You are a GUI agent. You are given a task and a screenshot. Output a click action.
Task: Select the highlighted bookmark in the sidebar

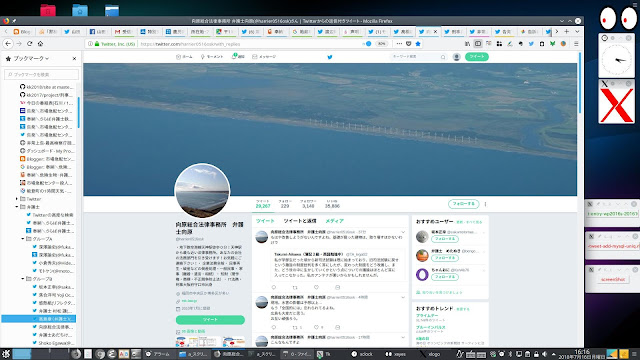tap(39, 319)
